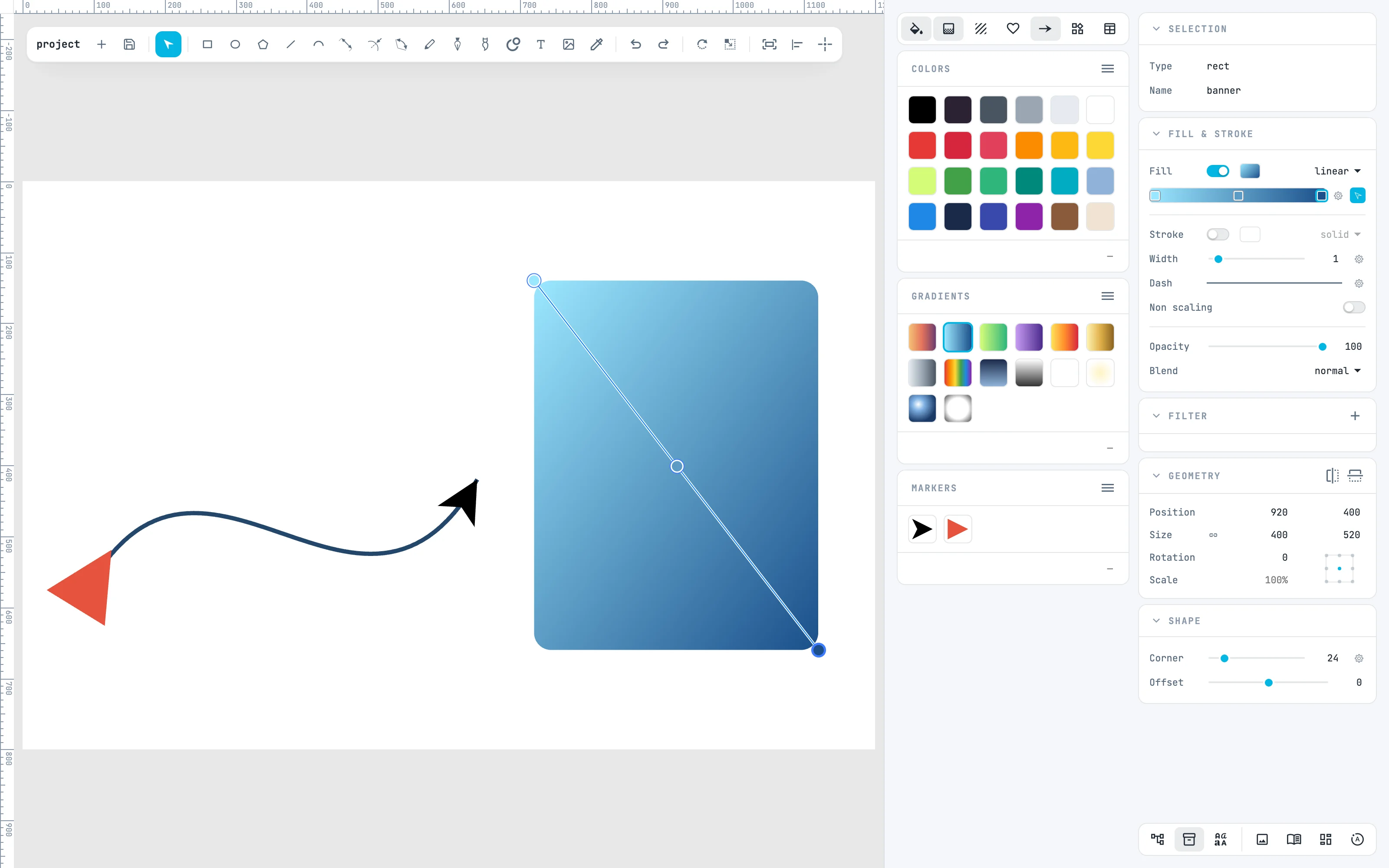Click the Corner settings gear icon
Screen dimensions: 1389x868
[x=1359, y=658]
